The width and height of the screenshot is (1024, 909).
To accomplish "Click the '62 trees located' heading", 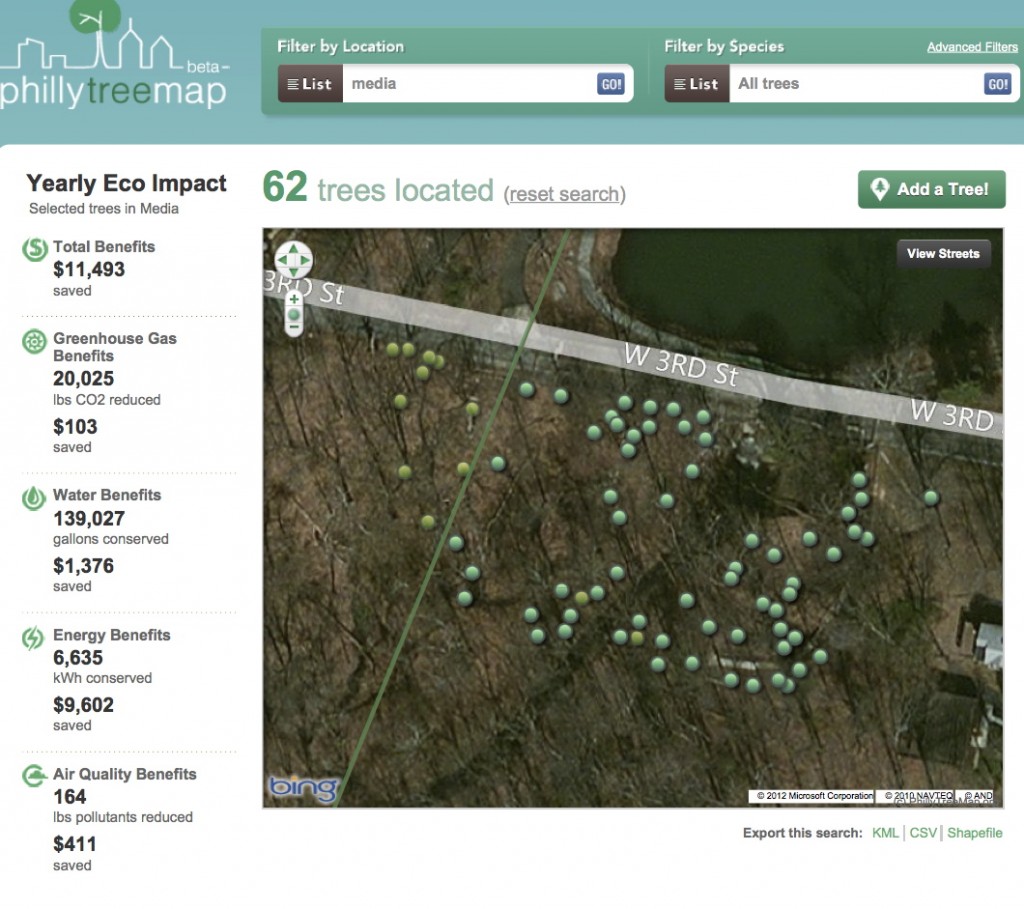I will [x=378, y=188].
